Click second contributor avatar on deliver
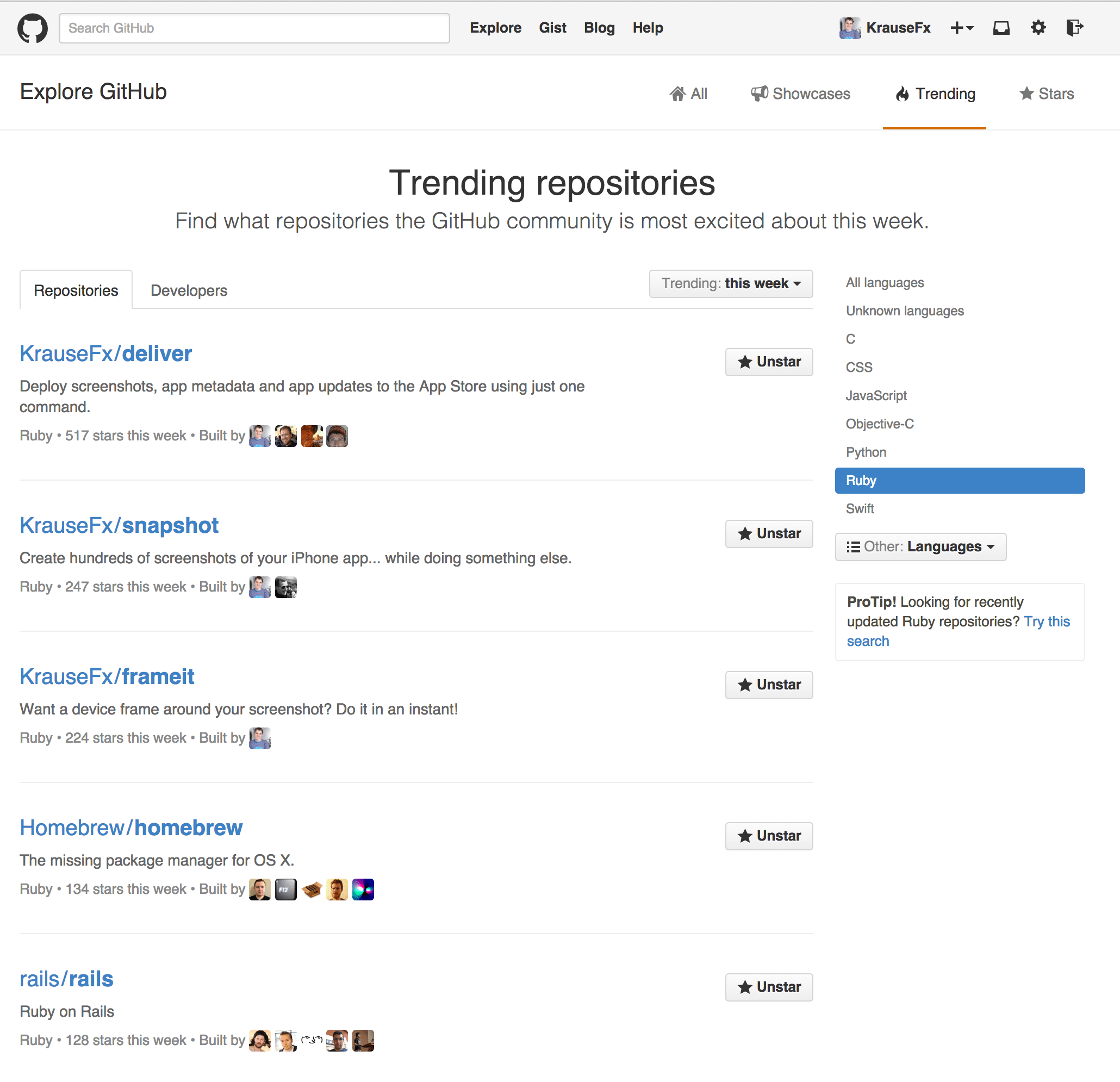Screen dimensions: 1120x1082 [x=286, y=436]
